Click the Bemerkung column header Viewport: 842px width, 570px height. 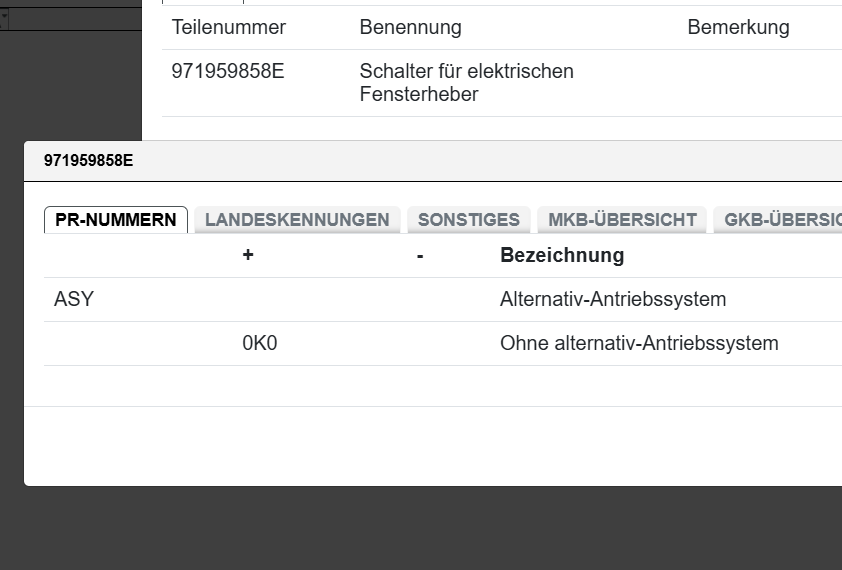coord(738,28)
